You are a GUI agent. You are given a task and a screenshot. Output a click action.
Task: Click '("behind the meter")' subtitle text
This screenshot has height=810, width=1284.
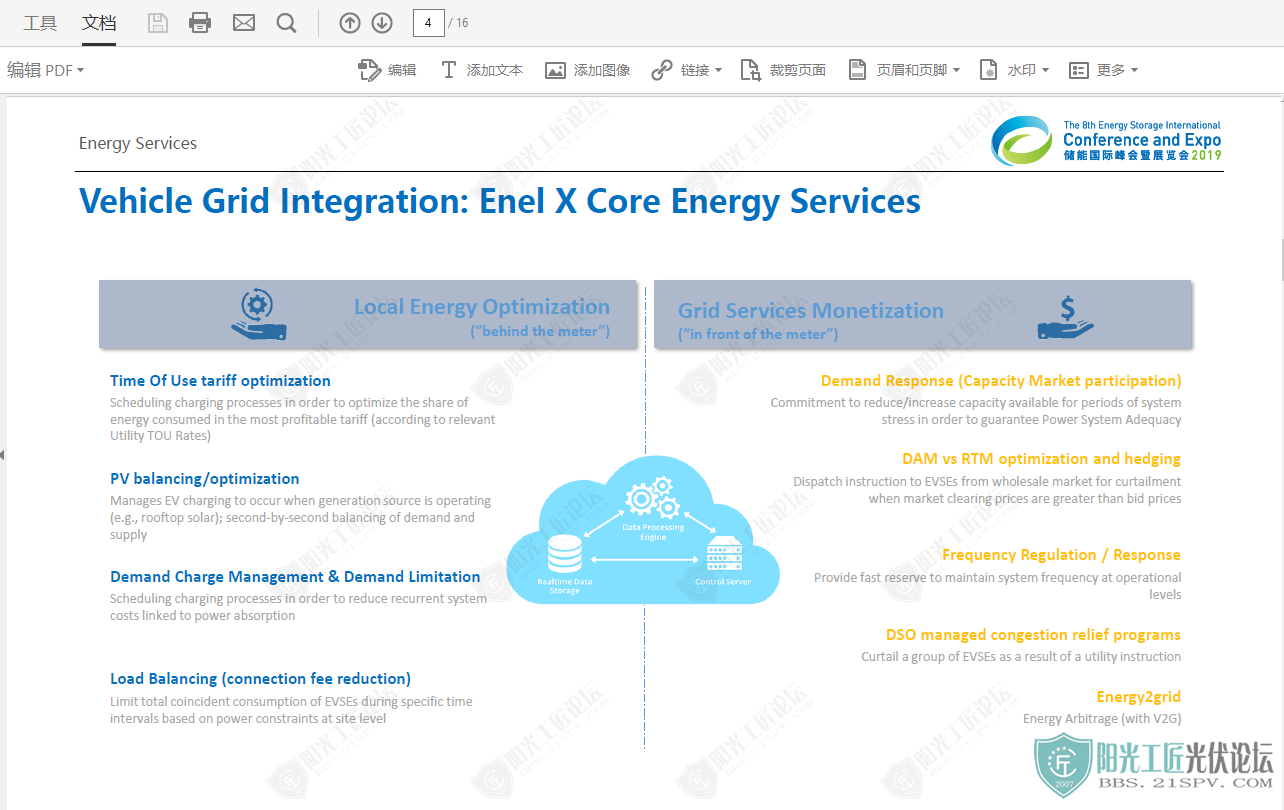click(x=540, y=331)
